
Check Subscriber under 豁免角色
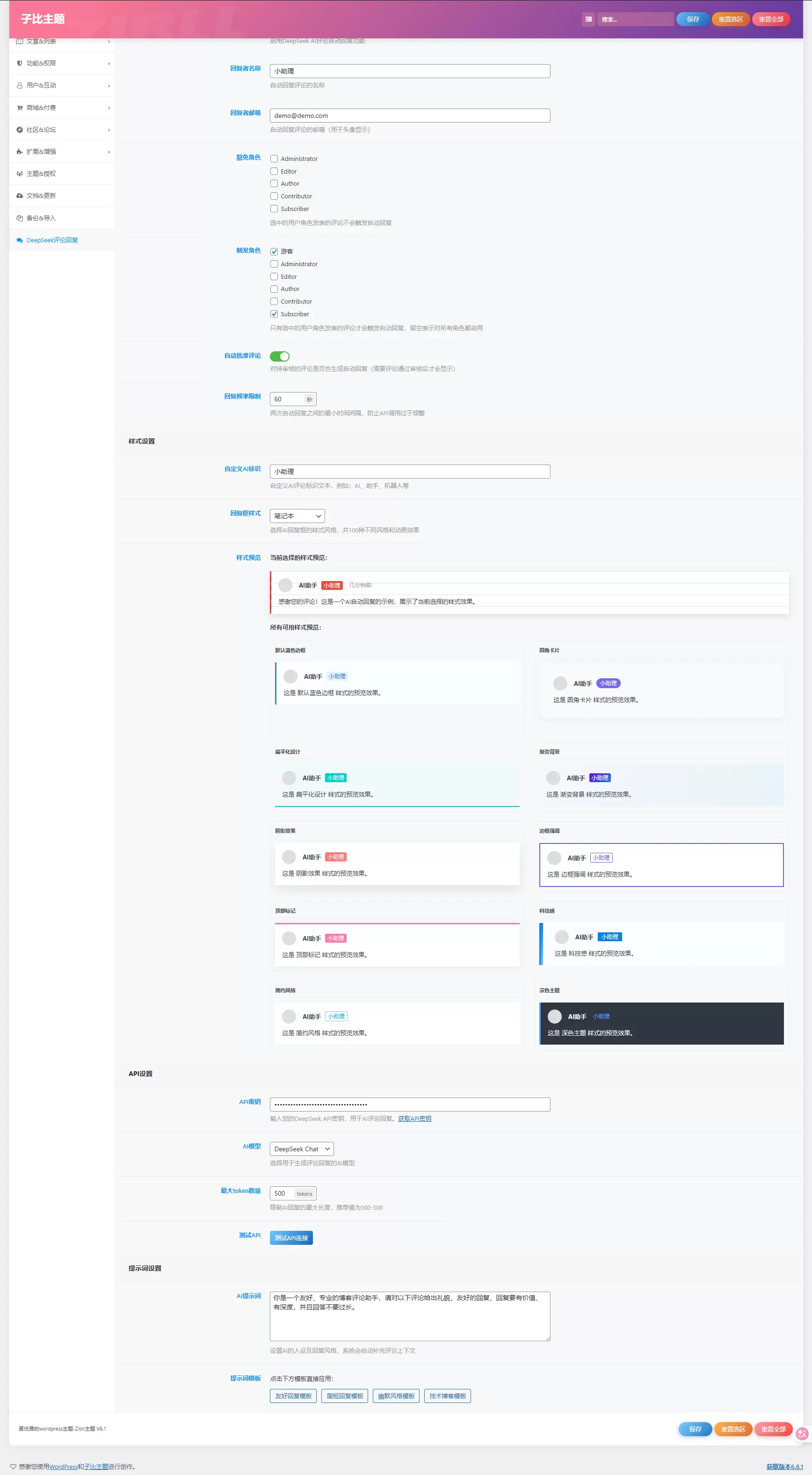(x=274, y=209)
